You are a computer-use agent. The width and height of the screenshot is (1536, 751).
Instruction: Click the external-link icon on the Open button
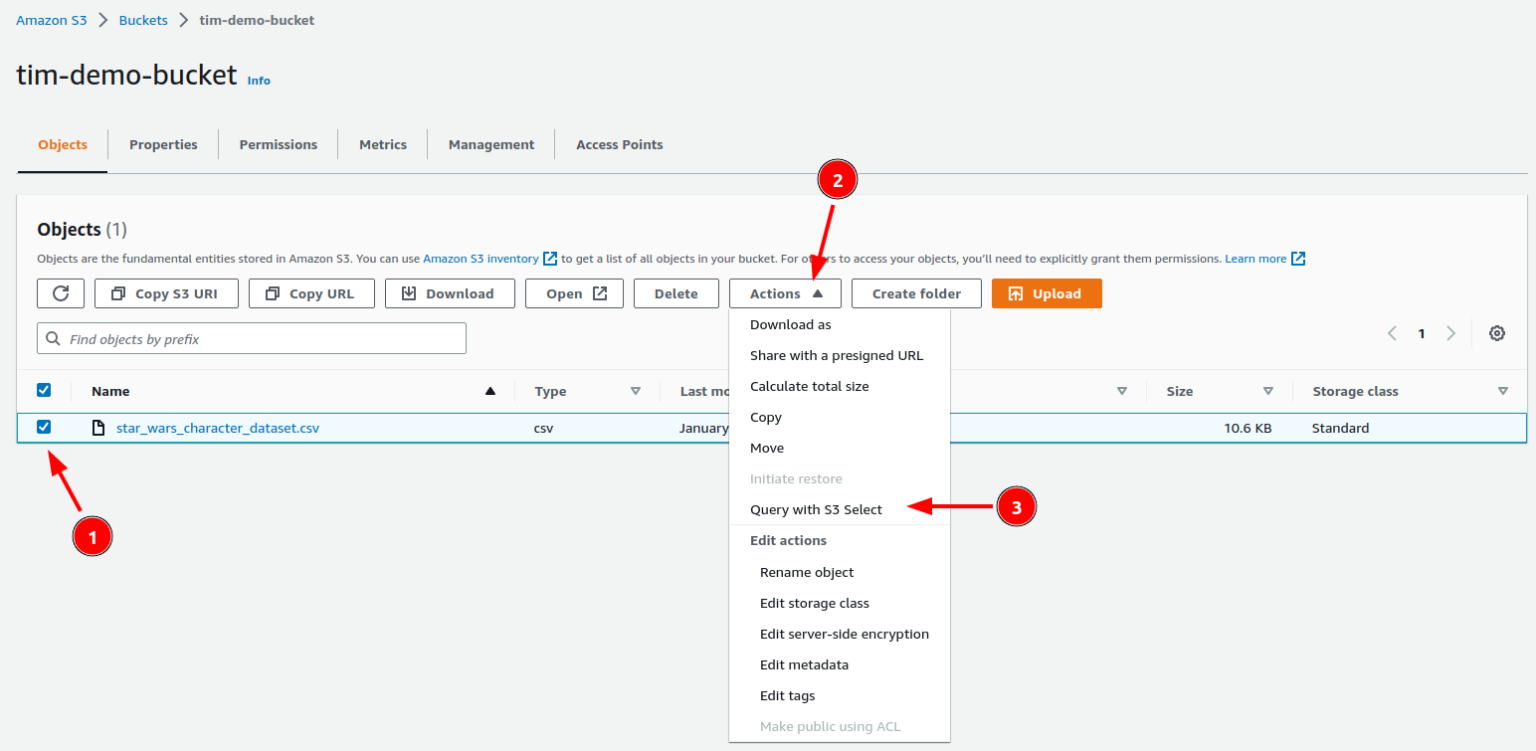pos(600,292)
